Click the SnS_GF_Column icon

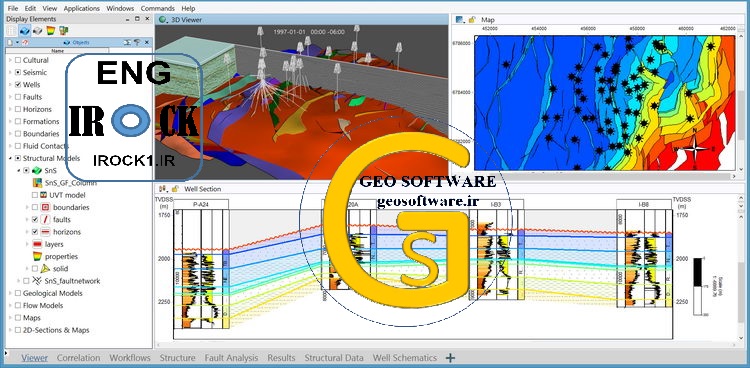click(x=37, y=183)
